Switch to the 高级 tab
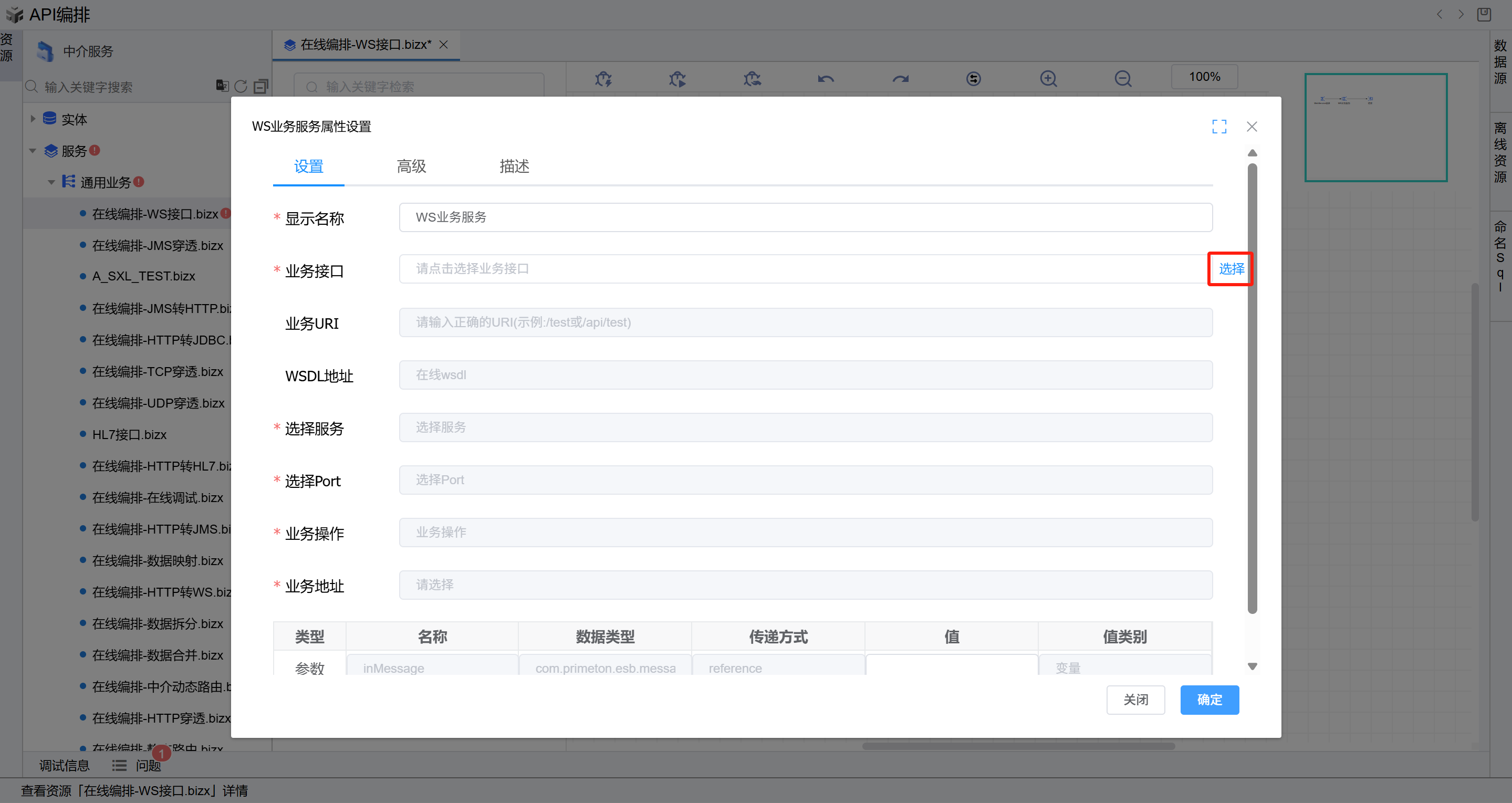 411,166
